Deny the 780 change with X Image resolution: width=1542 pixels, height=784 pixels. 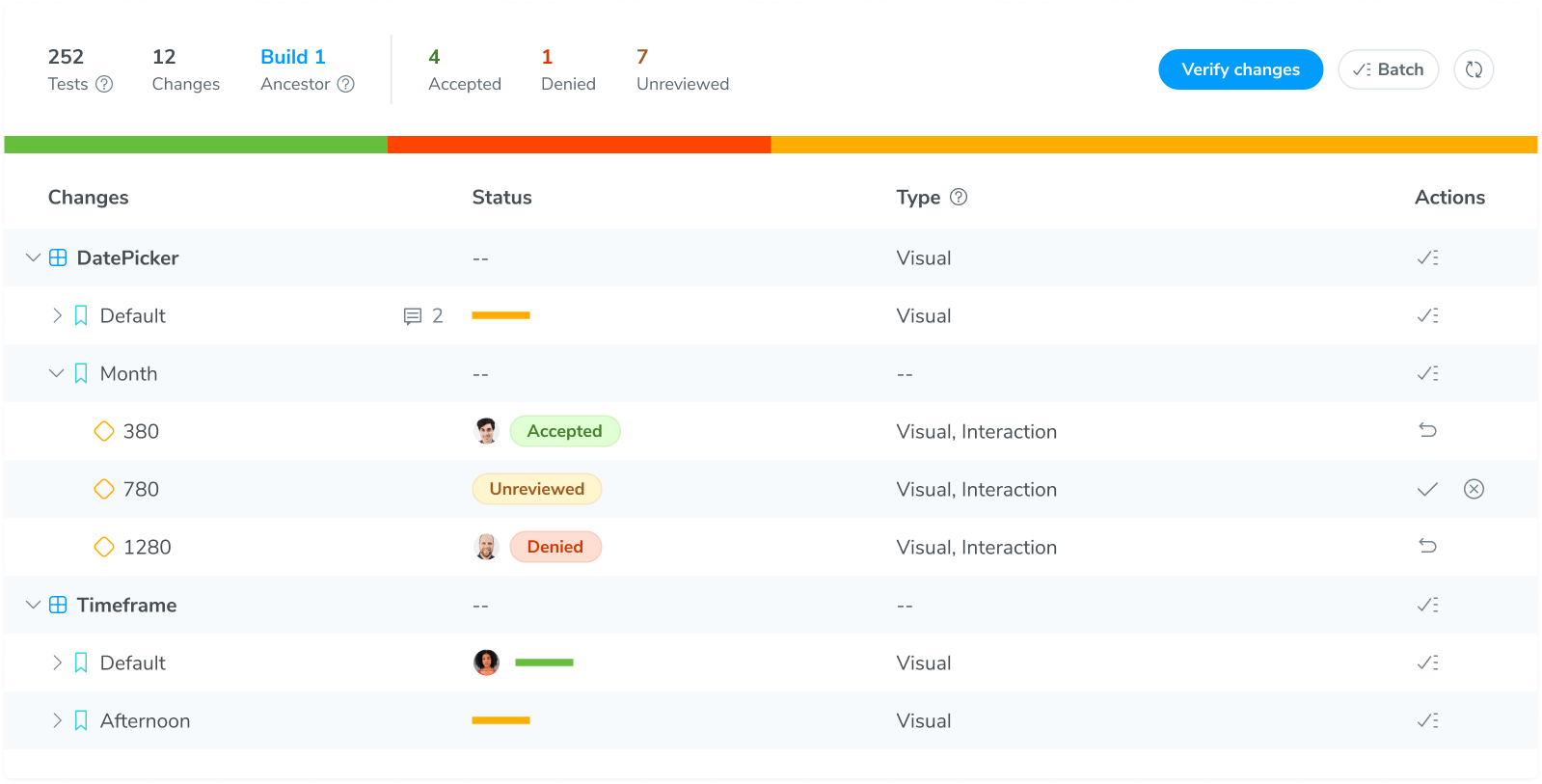tap(1474, 489)
